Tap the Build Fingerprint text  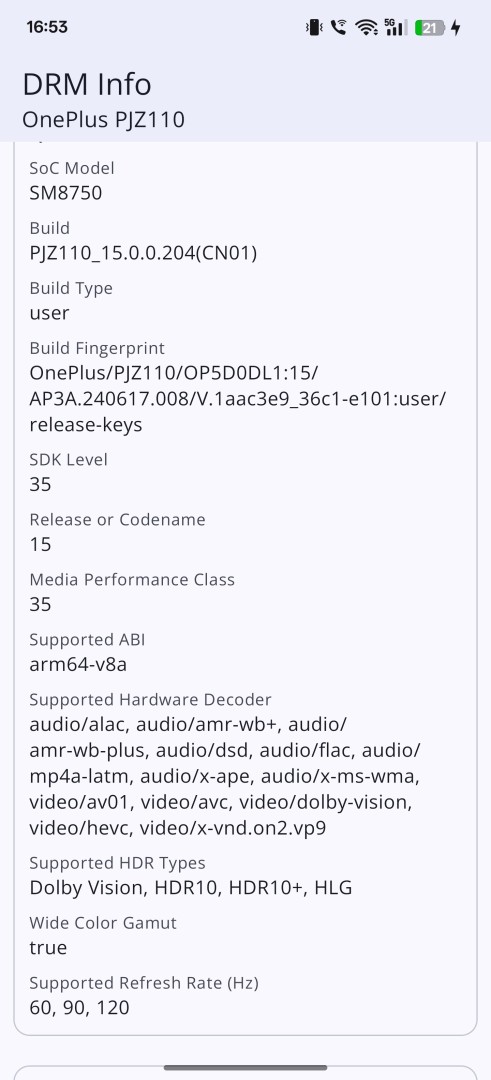coord(238,399)
